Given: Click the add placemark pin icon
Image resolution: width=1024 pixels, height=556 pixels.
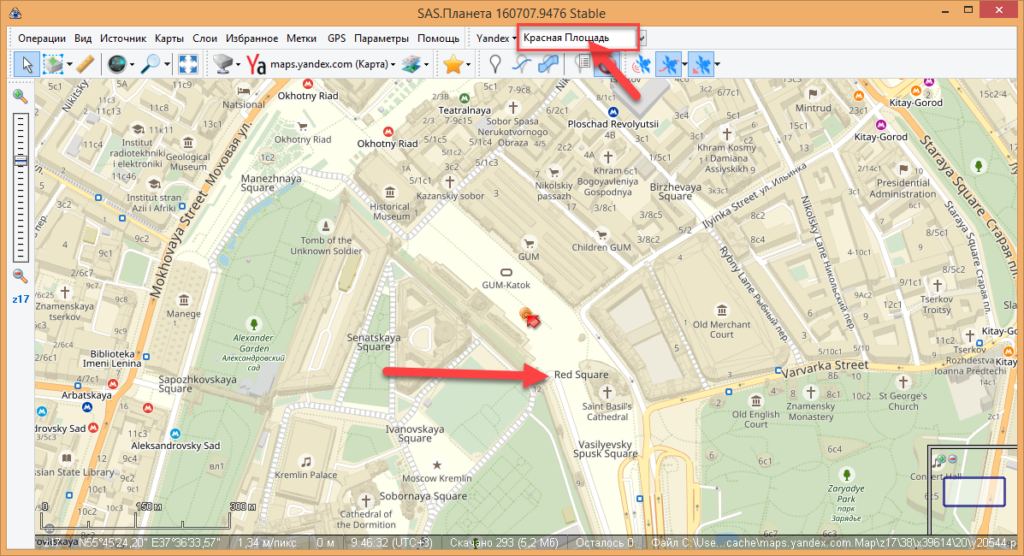Looking at the screenshot, I should (494, 64).
